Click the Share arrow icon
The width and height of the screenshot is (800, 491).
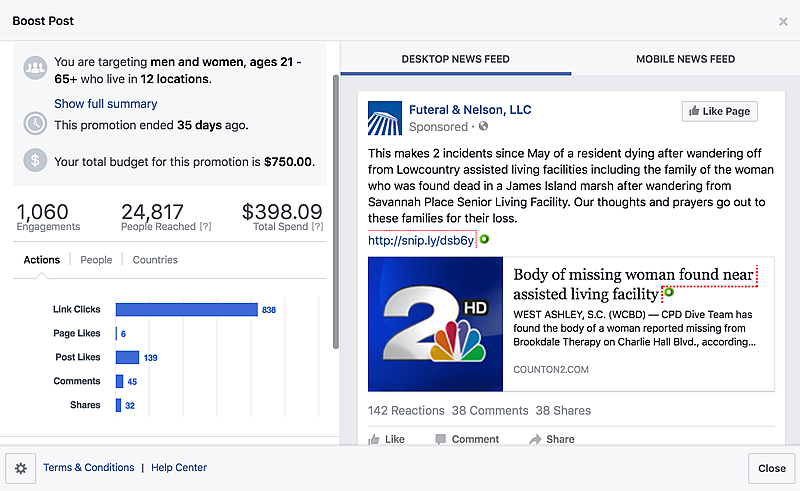(x=535, y=439)
